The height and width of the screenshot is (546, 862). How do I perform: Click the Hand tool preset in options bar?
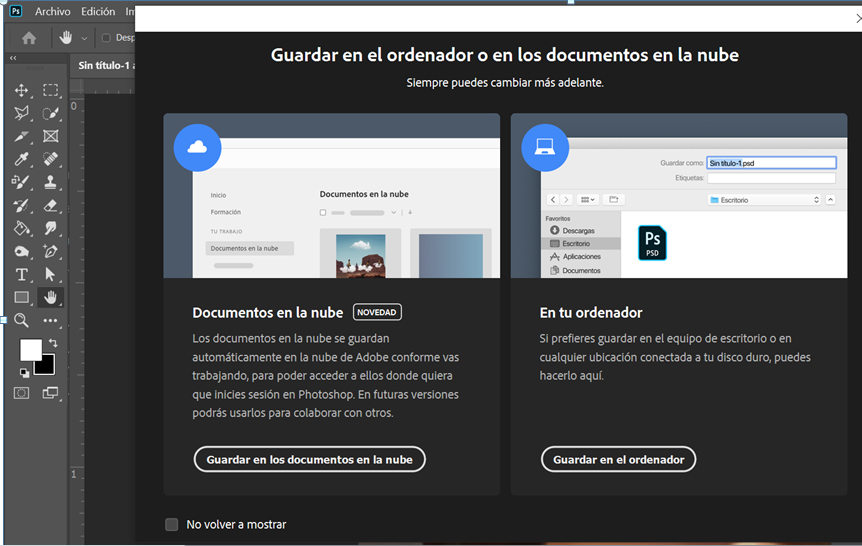(x=66, y=38)
